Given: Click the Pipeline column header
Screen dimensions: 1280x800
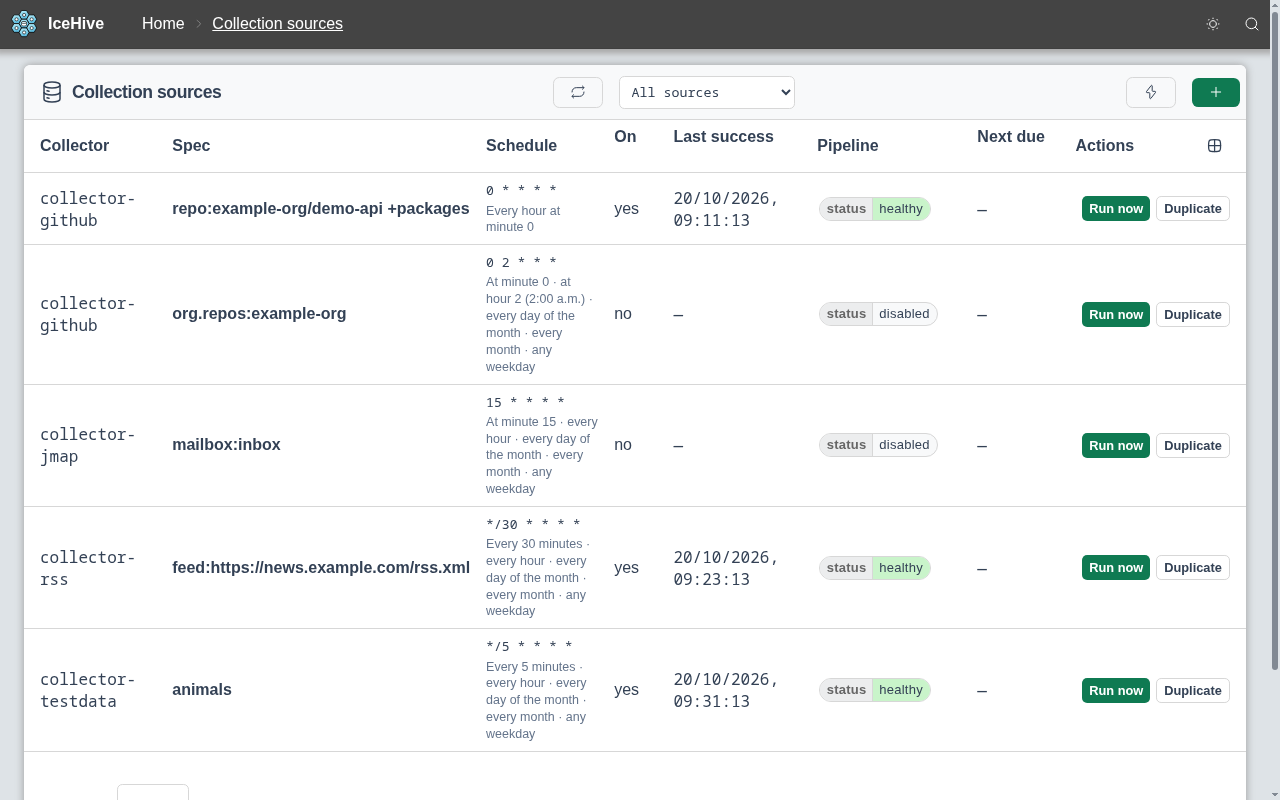Looking at the screenshot, I should click(847, 146).
